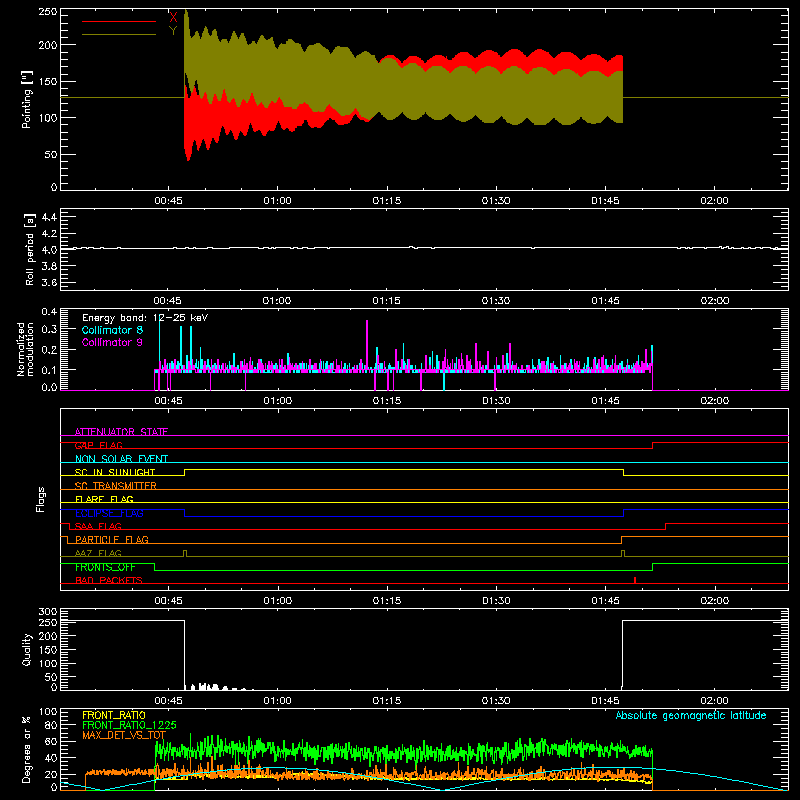Click the BAD_PACKETS flag label
Viewport: 800px width, 800px height.
pyautogui.click(x=109, y=580)
